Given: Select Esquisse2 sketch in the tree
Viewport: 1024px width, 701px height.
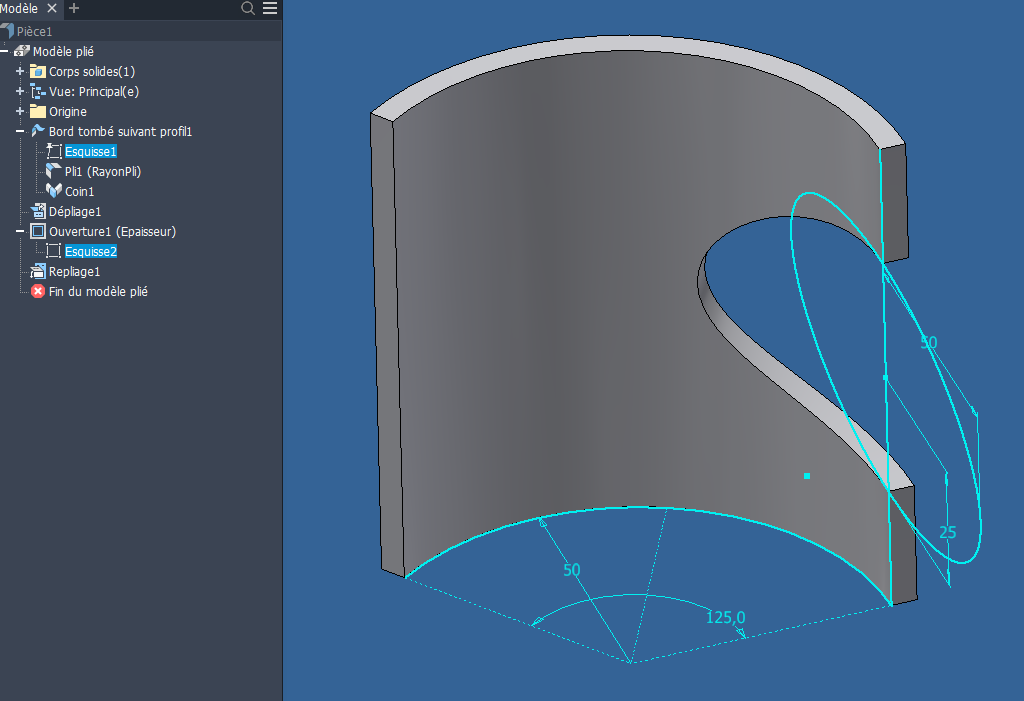Looking at the screenshot, I should tap(91, 252).
